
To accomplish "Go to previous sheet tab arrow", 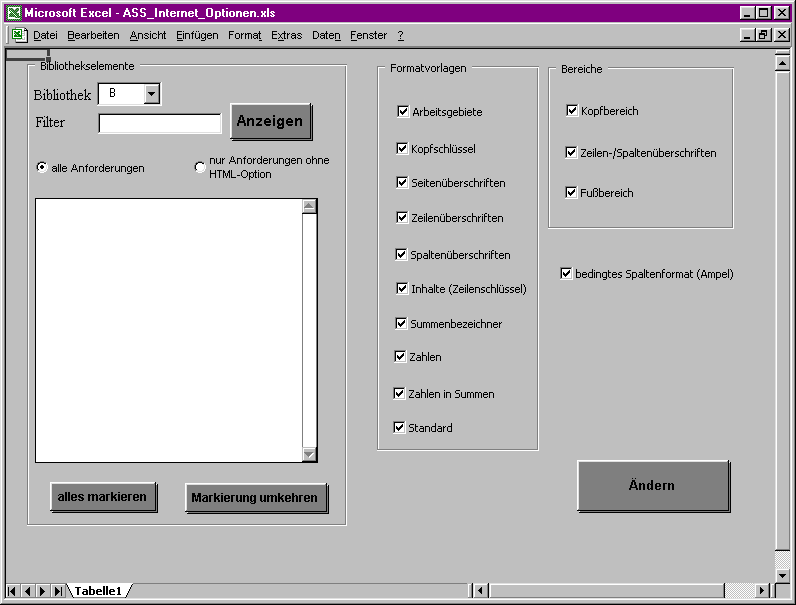I will pos(28,591).
